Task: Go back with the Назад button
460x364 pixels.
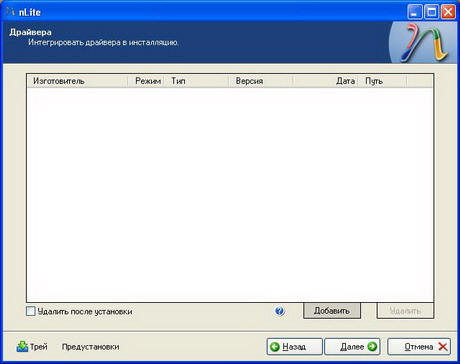Action: [x=294, y=347]
